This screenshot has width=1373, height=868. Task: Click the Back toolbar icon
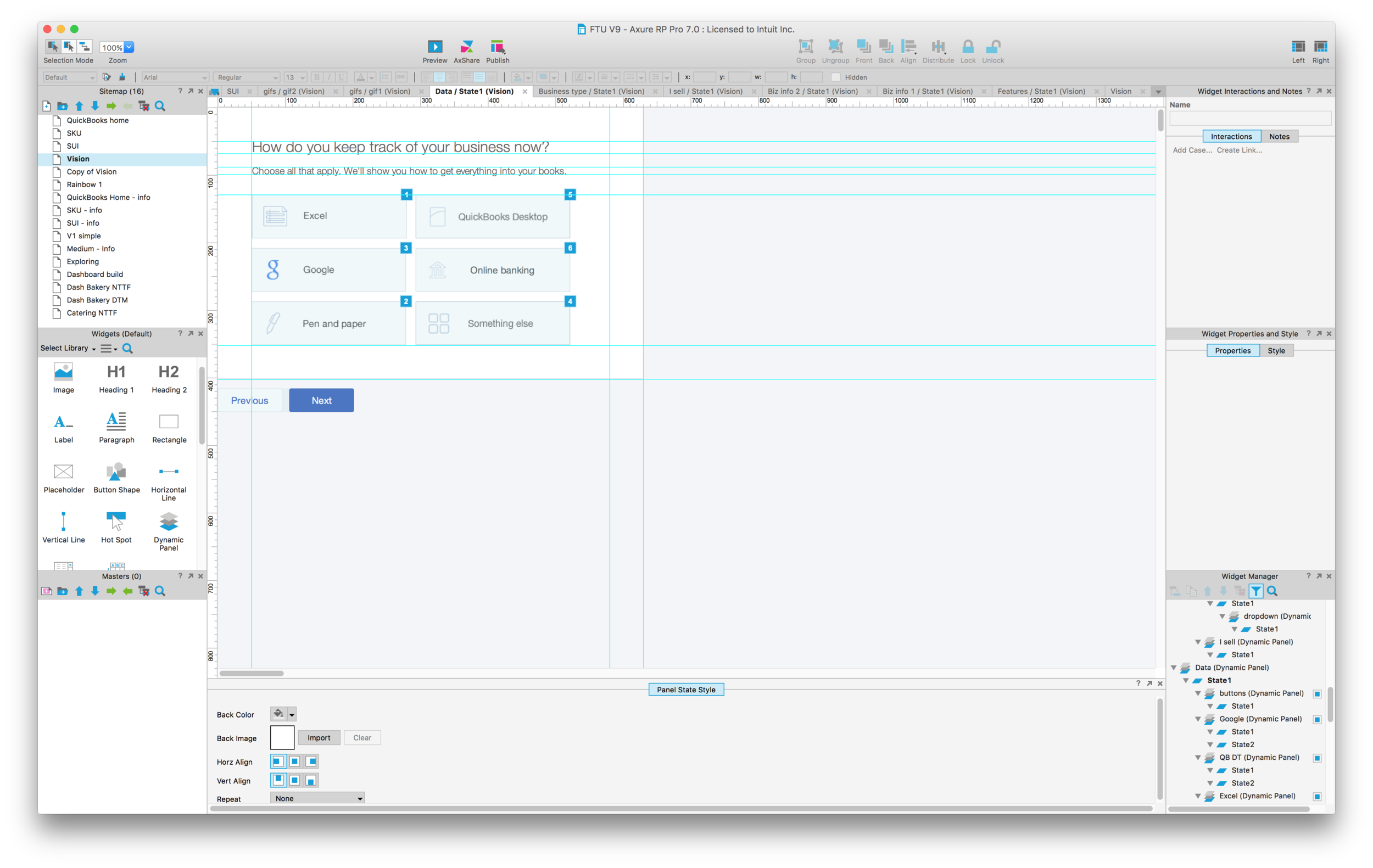tap(885, 47)
